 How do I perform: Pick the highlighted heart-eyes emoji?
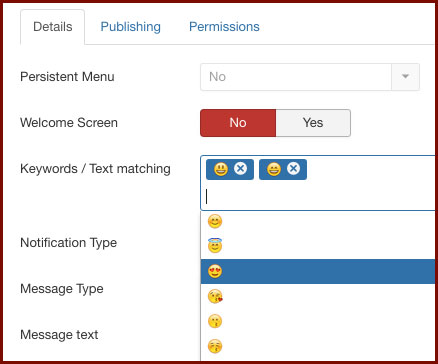click(x=318, y=271)
